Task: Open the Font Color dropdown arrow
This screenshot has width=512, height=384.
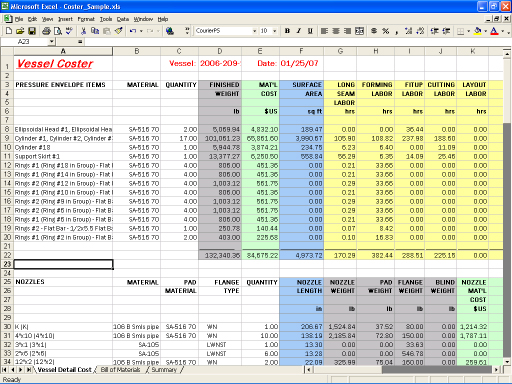Action: pyautogui.click(x=502, y=31)
